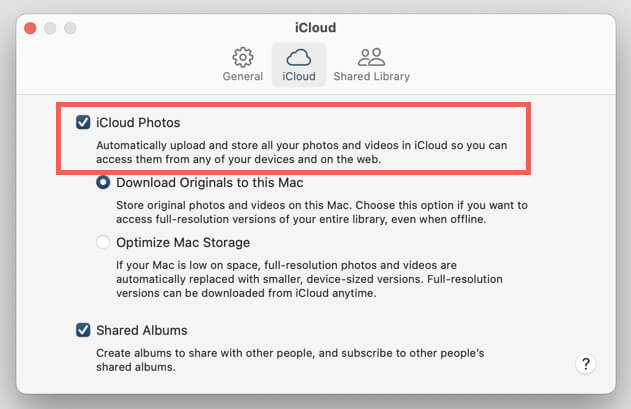
Task: Open help with the question mark button
Action: point(586,364)
